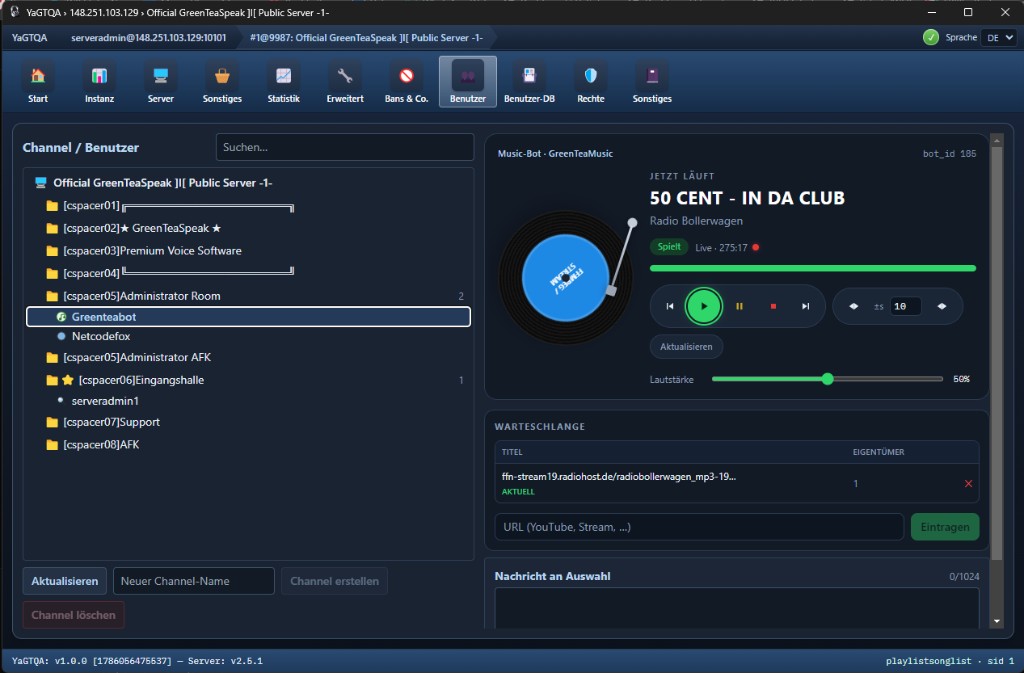Open Sonstiges with the basket icon
This screenshot has height=673, width=1024.
pyautogui.click(x=222, y=82)
